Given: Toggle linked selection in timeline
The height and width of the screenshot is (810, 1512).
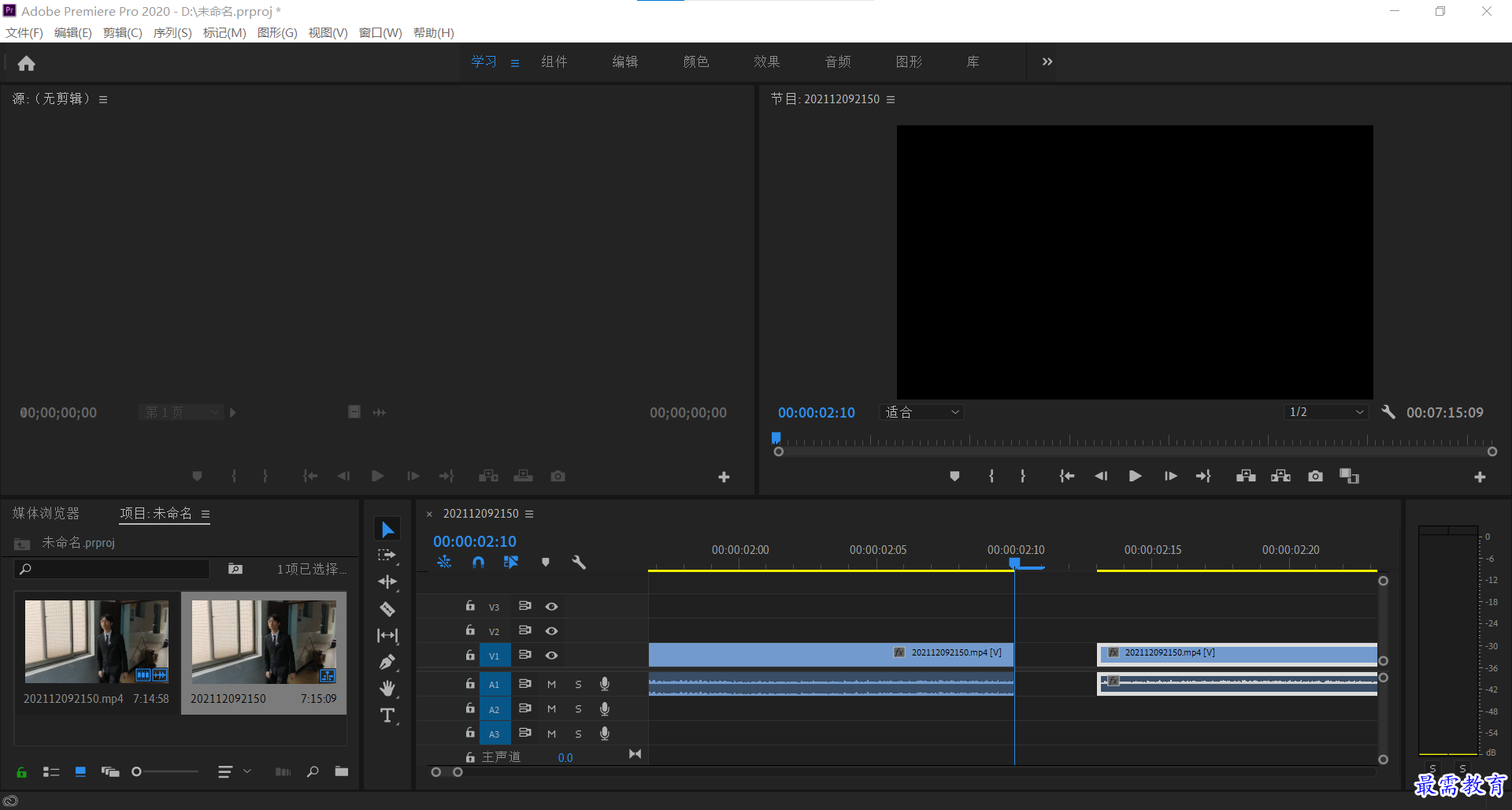Looking at the screenshot, I should (x=511, y=563).
